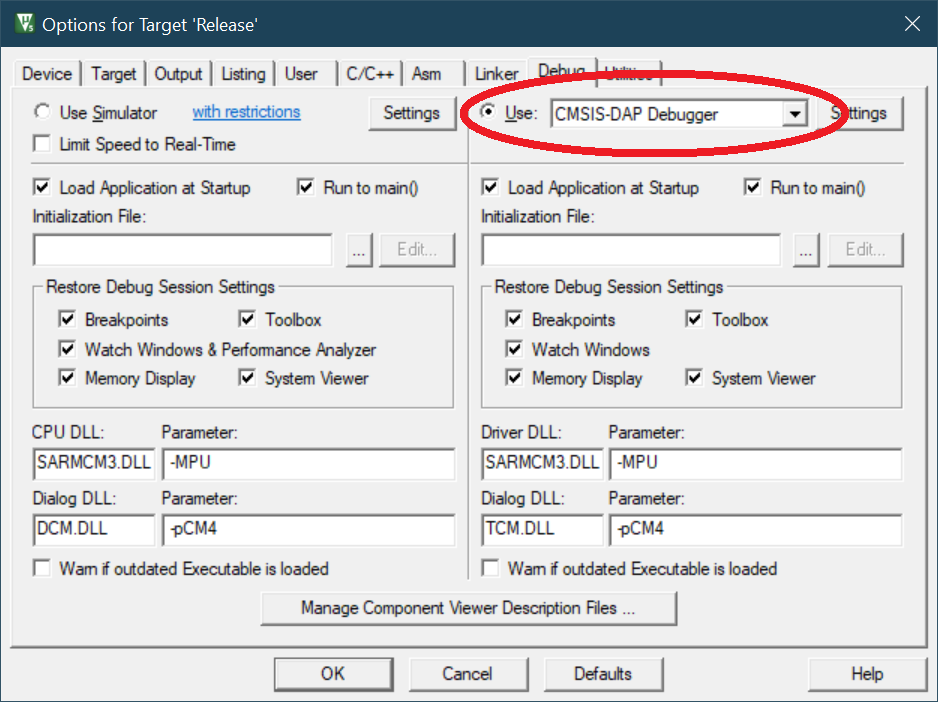This screenshot has width=938, height=702.
Task: Toggle debugger Run to main() checkbox
Action: coord(753,188)
